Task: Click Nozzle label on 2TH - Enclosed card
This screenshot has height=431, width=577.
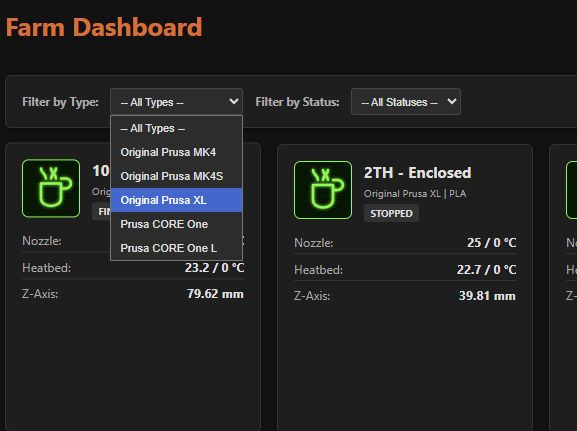Action: (x=314, y=243)
